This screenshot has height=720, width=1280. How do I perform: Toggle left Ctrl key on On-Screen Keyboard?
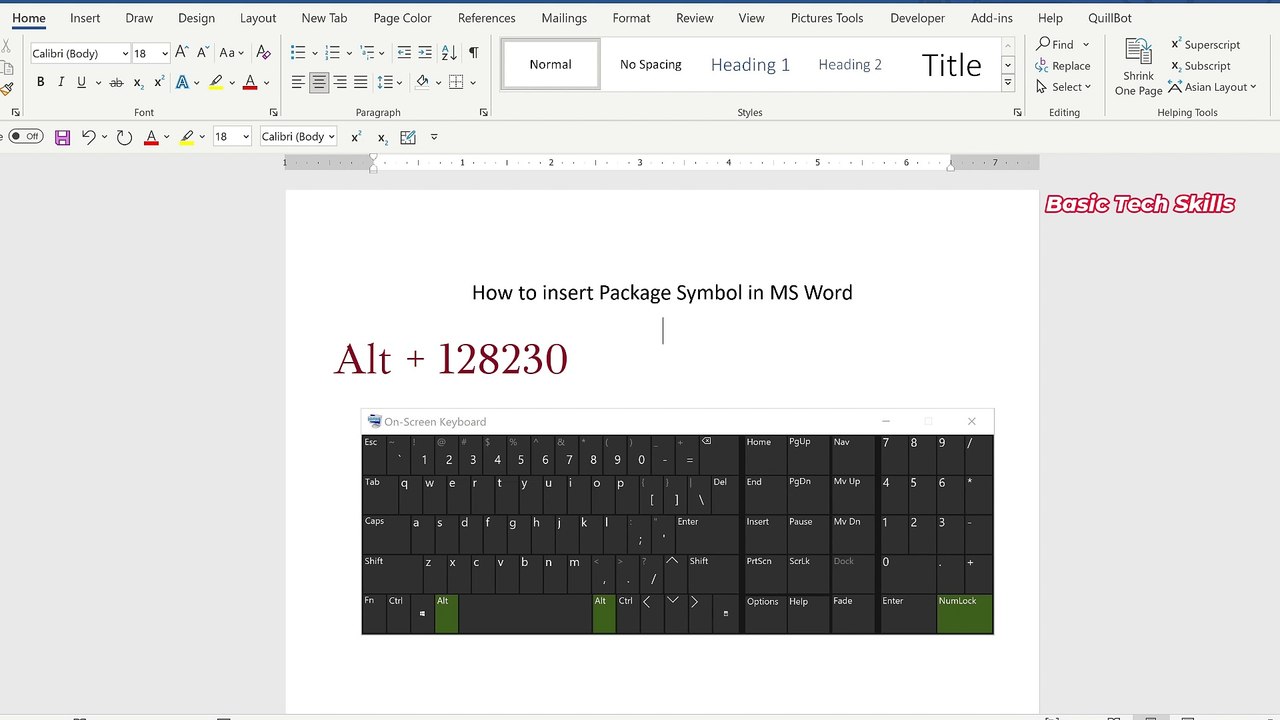pos(398,614)
